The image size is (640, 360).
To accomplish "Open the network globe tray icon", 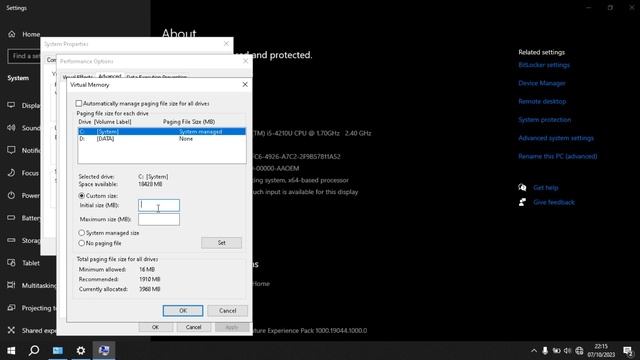I will coord(579,351).
